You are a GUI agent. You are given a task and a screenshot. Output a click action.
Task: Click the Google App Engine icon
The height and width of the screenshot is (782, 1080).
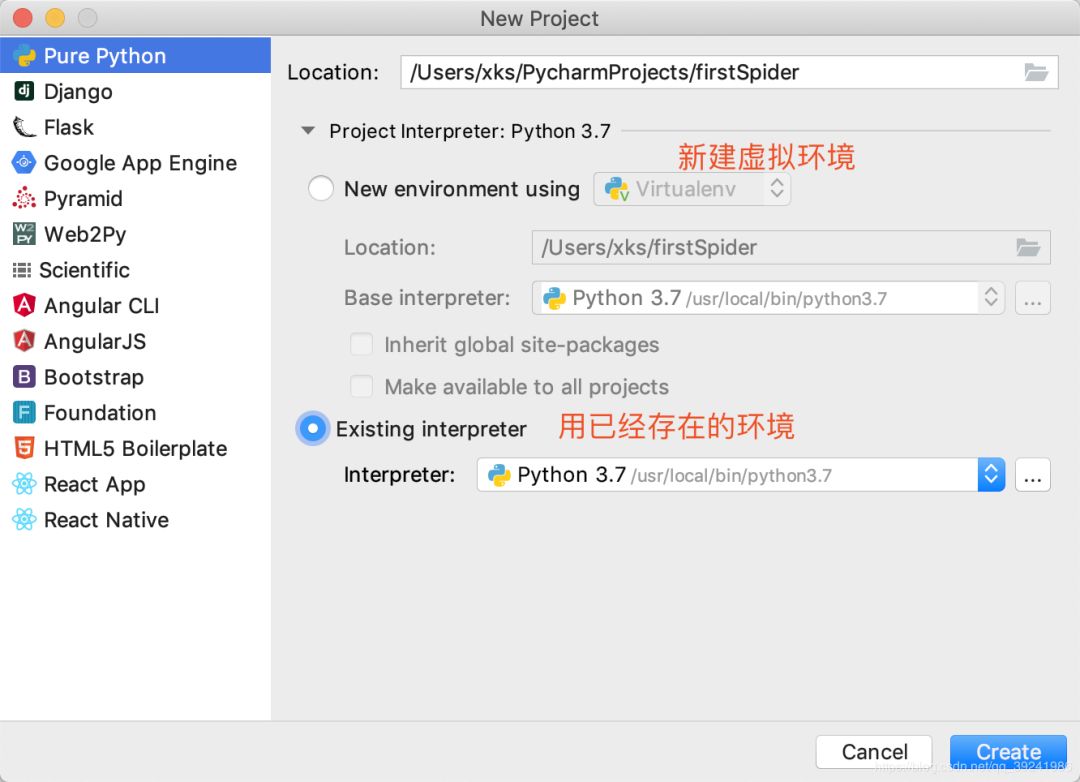coord(24,163)
